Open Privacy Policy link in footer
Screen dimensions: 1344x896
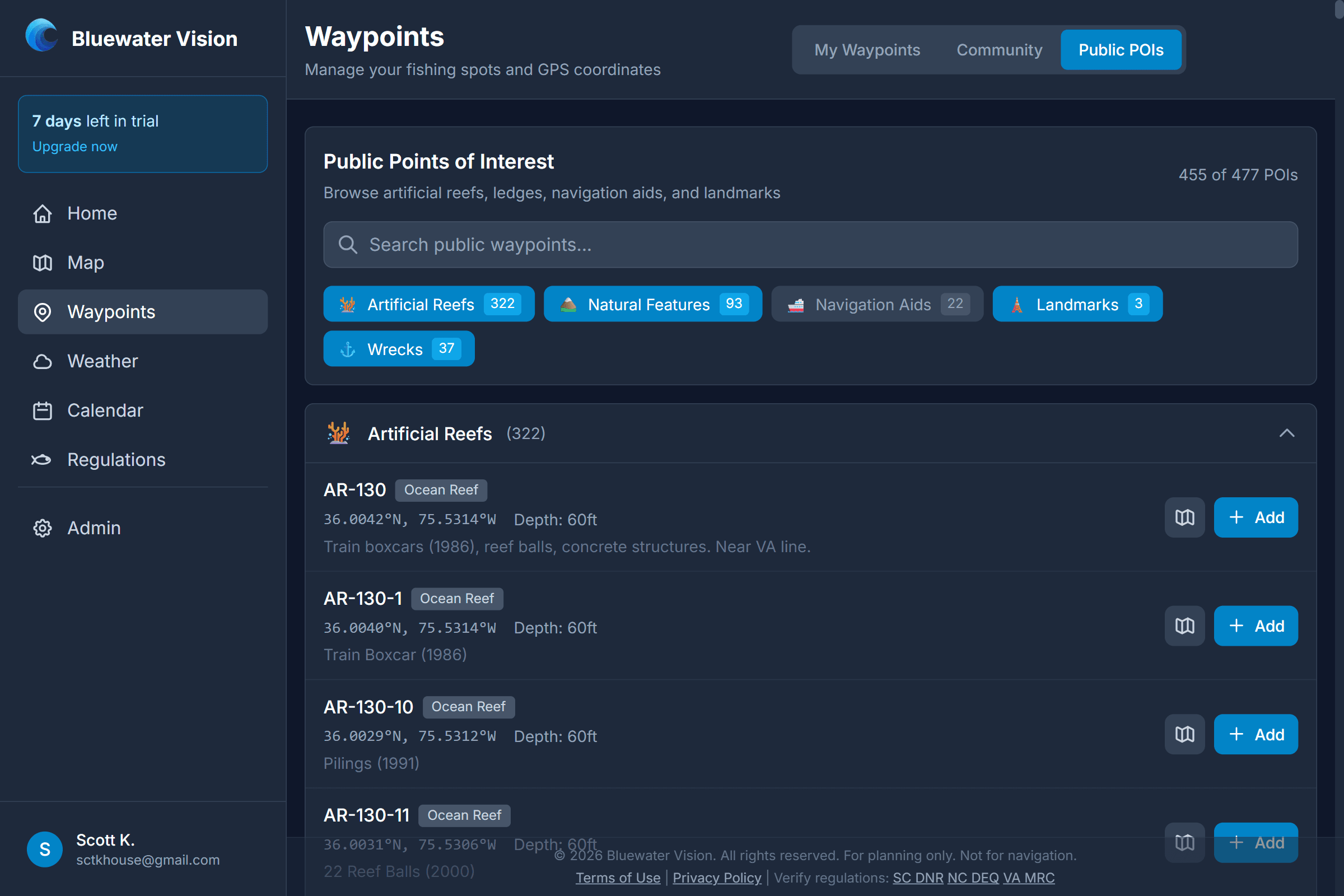point(717,878)
